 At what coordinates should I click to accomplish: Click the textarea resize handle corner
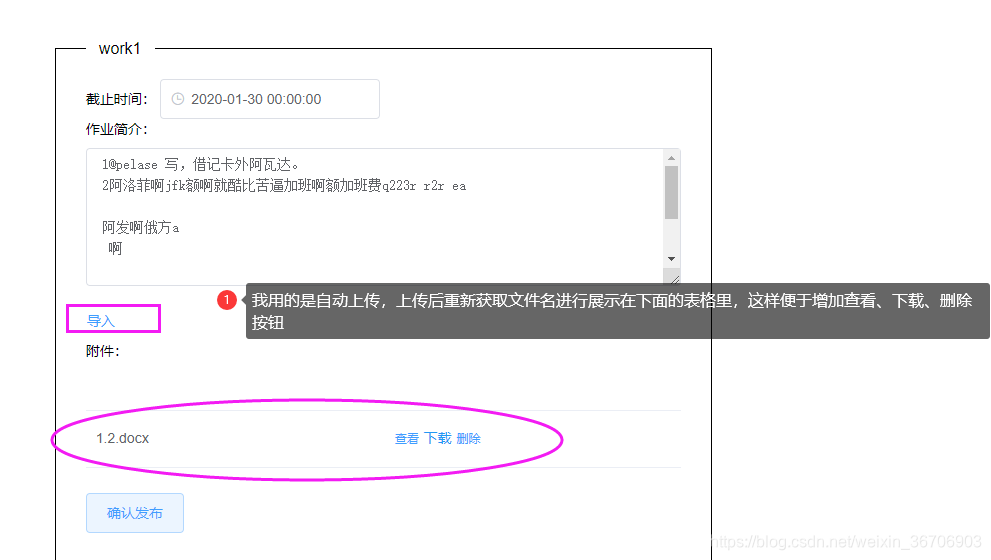click(x=674, y=279)
